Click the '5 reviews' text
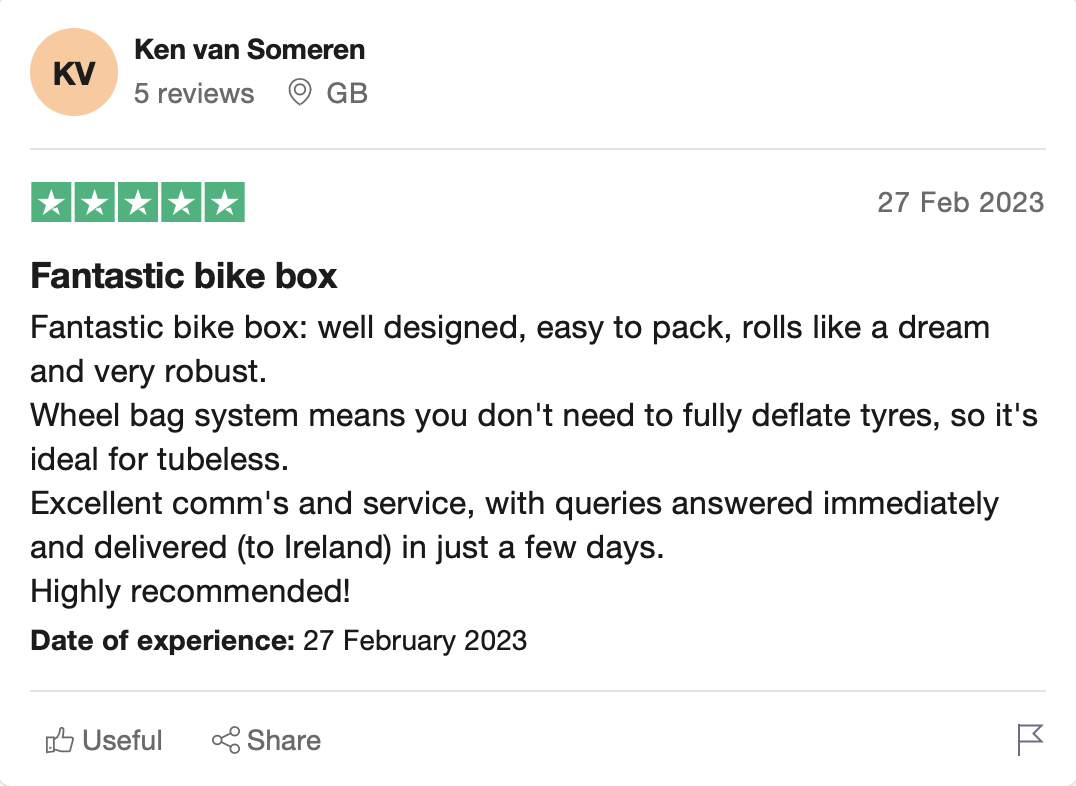 [x=194, y=93]
